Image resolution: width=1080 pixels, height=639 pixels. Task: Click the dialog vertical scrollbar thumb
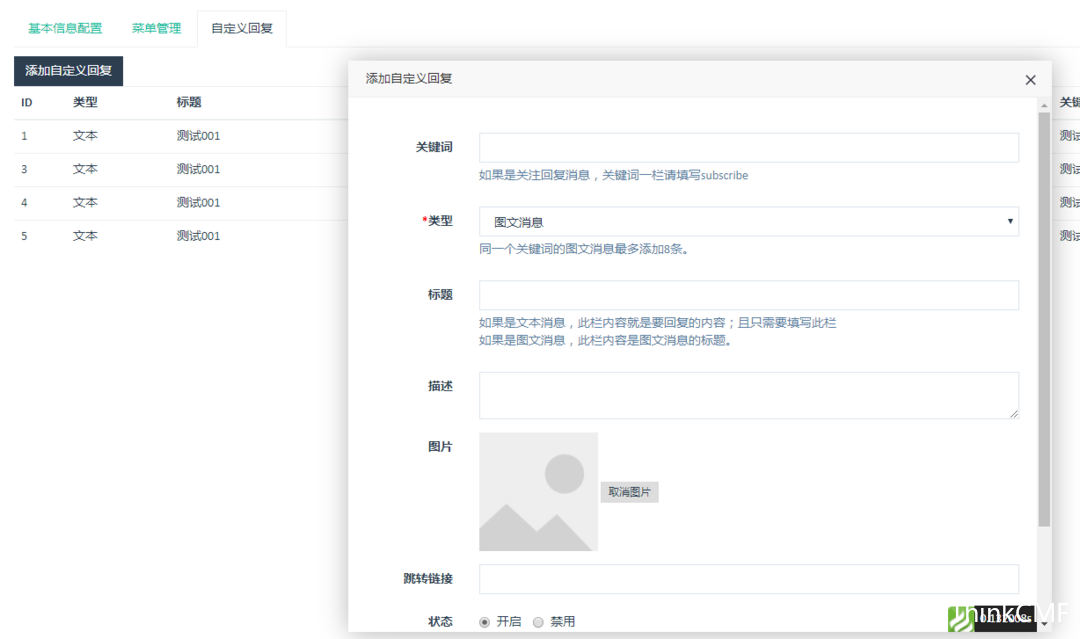pos(1044,320)
